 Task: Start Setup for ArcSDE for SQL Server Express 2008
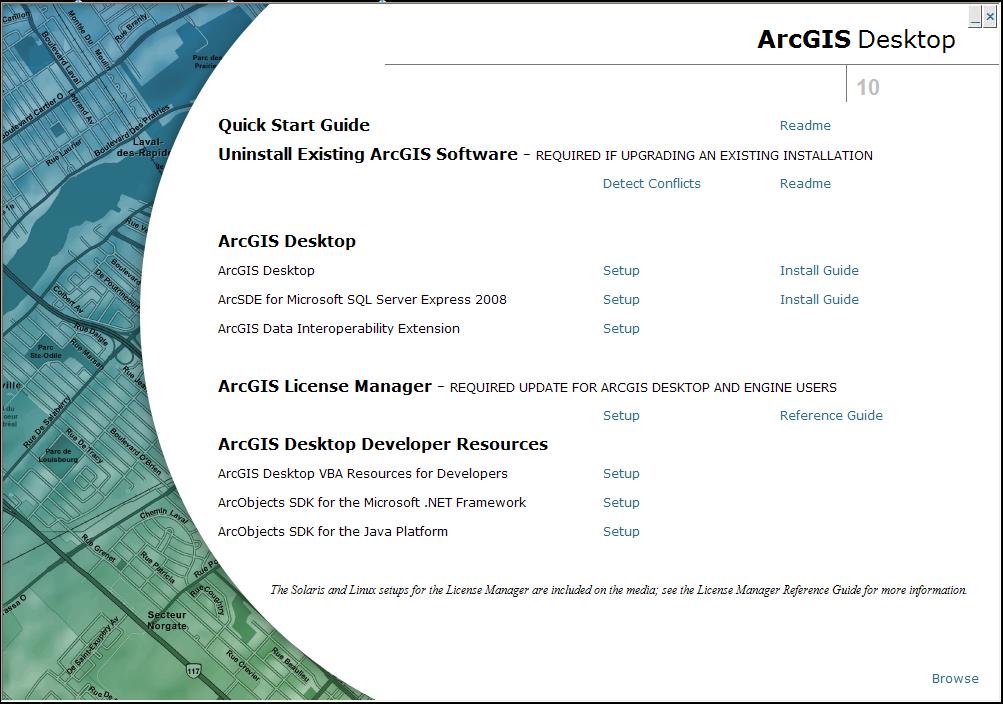point(620,299)
